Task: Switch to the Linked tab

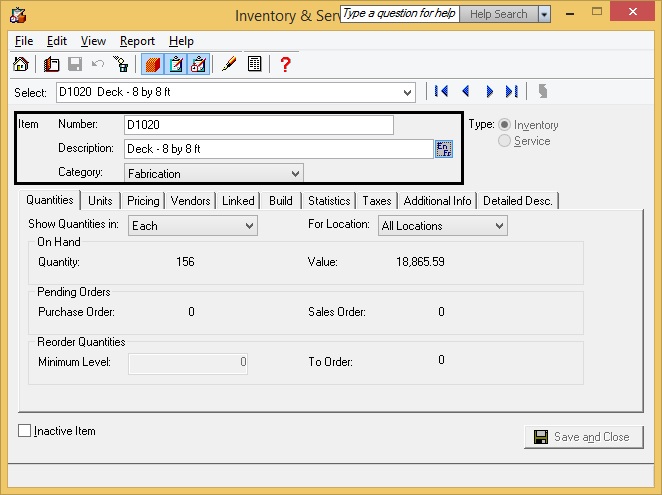Action: (238, 201)
